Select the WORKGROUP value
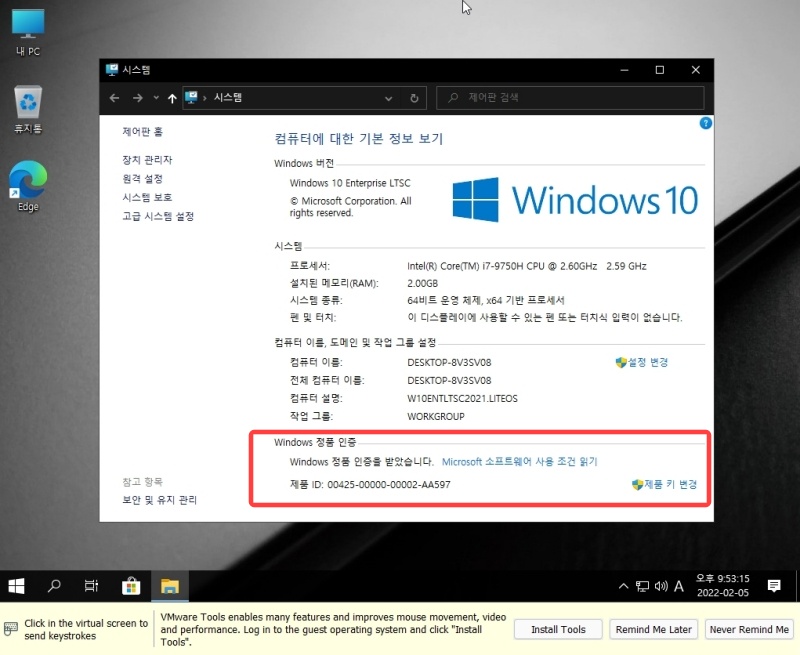 click(x=436, y=417)
